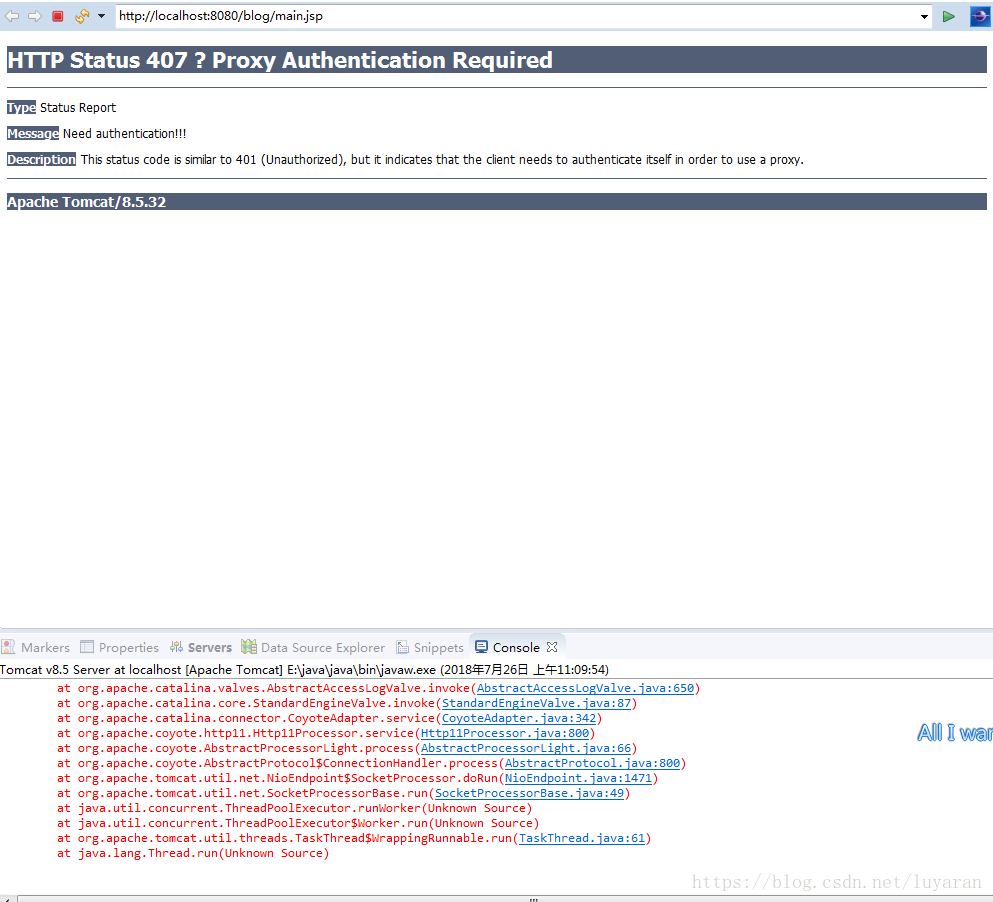Viewport: 993px width, 902px height.
Task: Click the green Go arrow button
Action: (x=948, y=16)
